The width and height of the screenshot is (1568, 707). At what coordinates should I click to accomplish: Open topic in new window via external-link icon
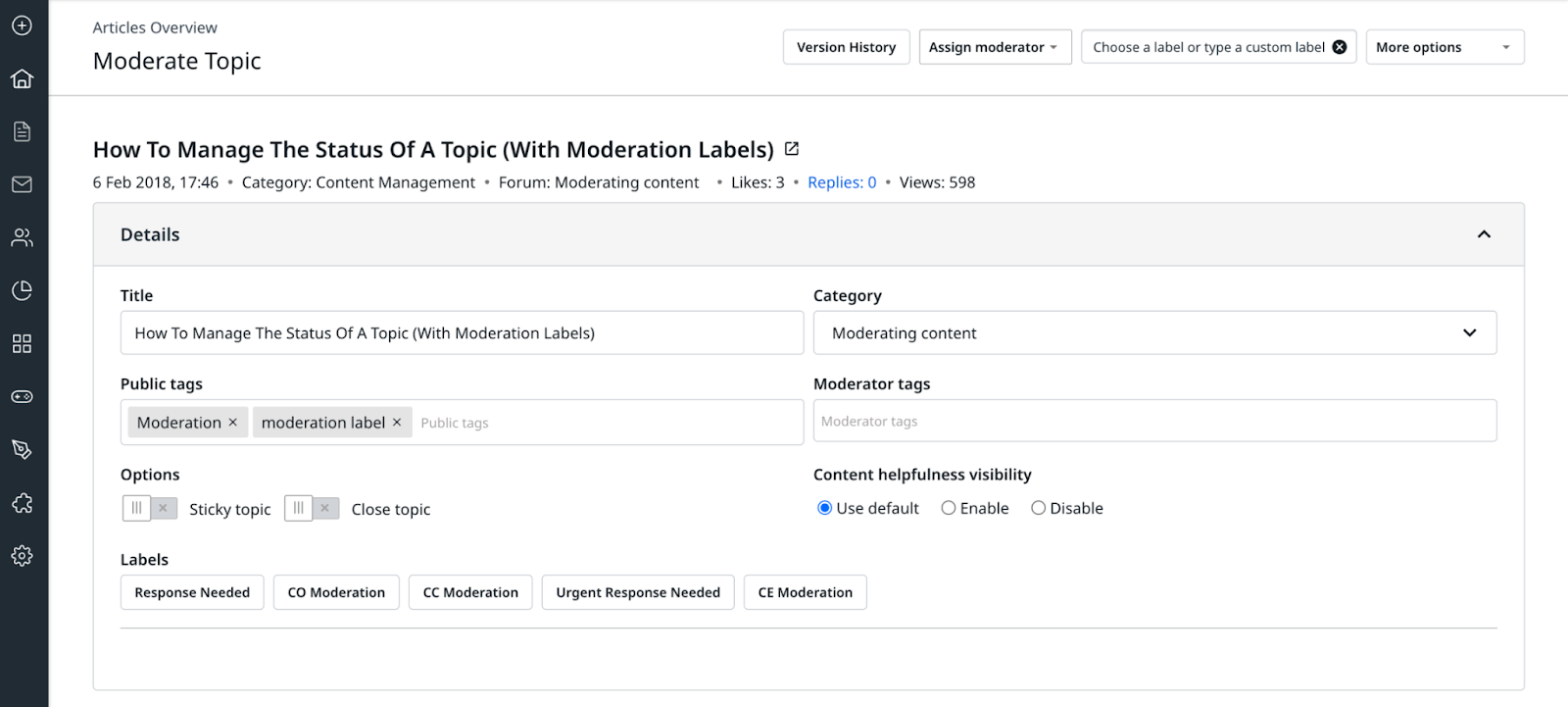tap(792, 149)
